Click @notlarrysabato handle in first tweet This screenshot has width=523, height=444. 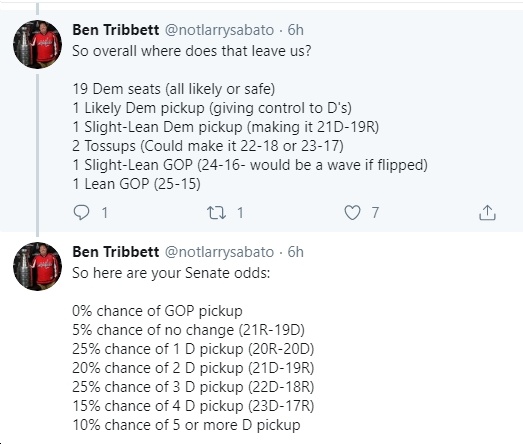coord(219,30)
